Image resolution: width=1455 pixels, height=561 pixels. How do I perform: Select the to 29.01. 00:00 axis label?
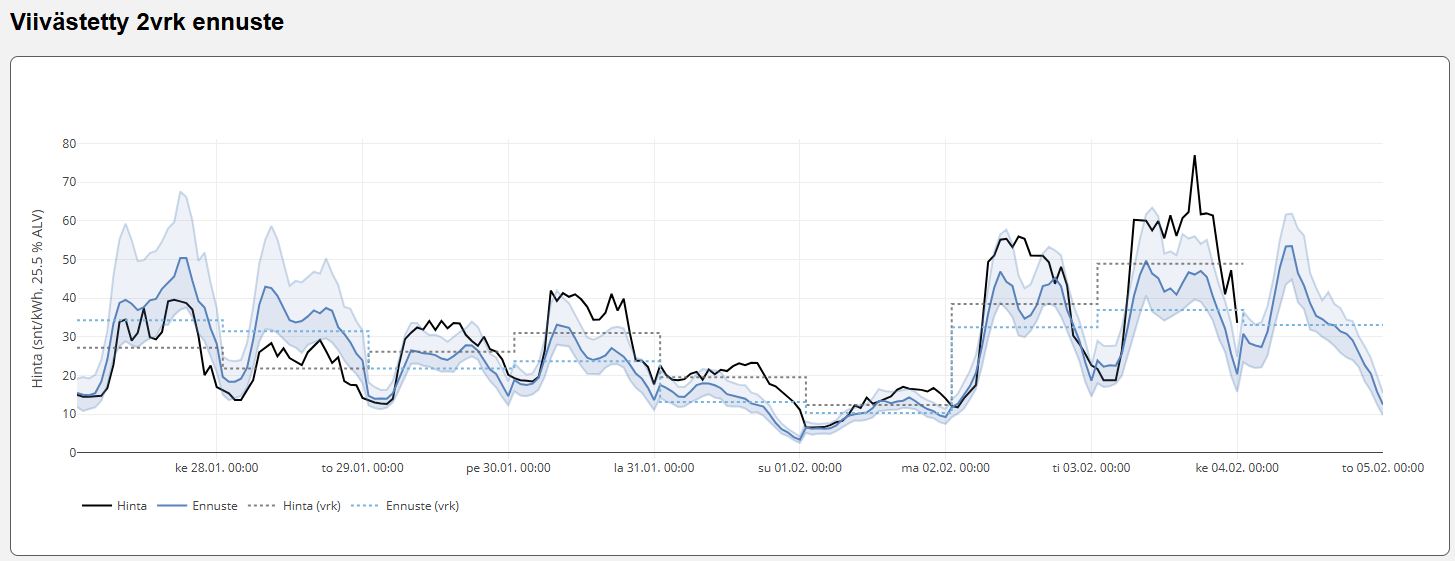point(362,467)
